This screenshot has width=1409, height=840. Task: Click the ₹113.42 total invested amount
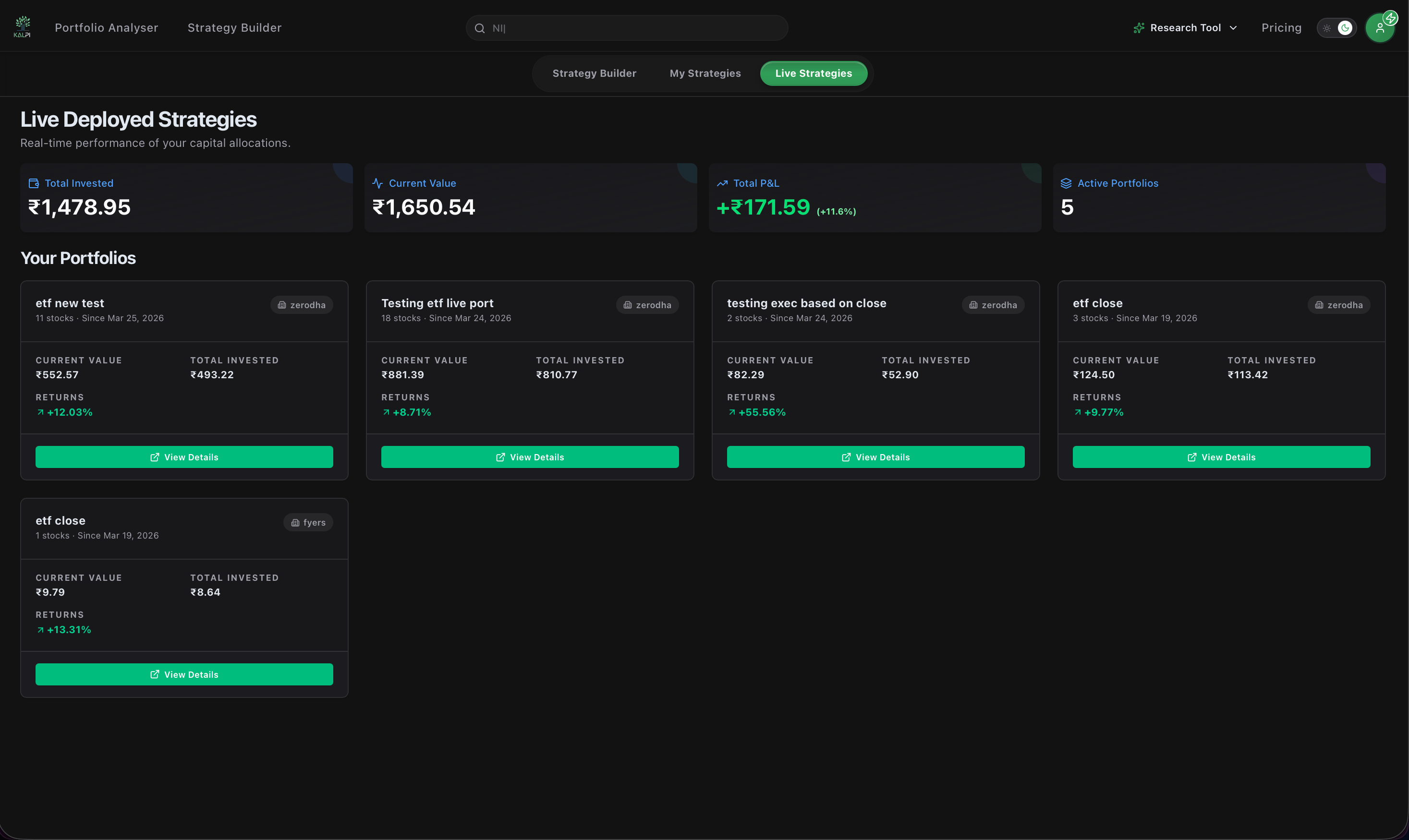pos(1248,375)
